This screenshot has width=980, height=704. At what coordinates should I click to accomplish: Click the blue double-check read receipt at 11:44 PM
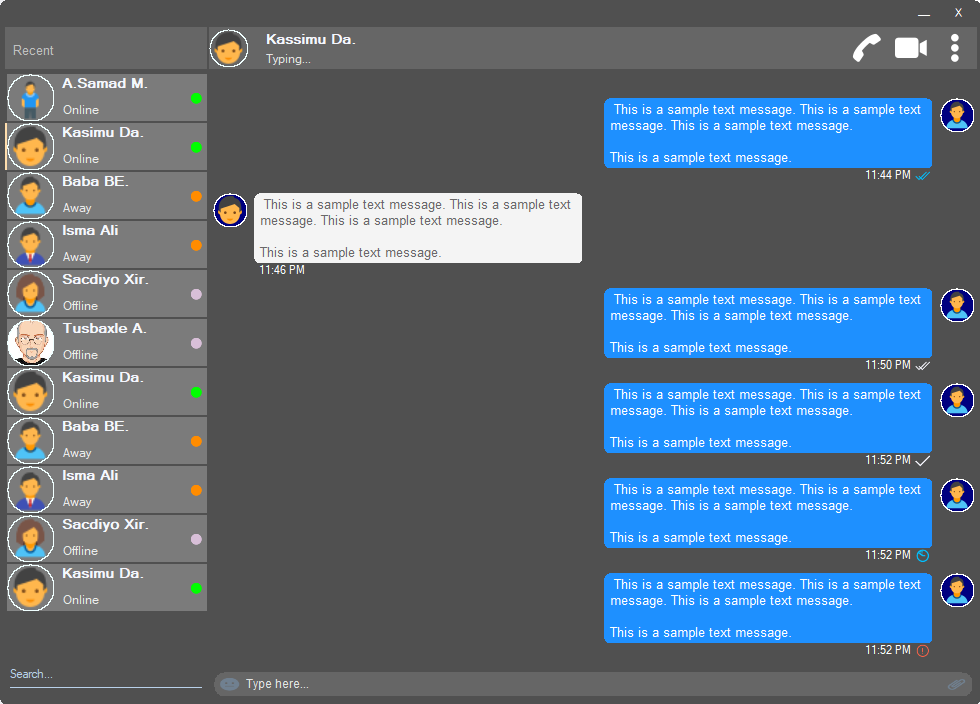922,176
